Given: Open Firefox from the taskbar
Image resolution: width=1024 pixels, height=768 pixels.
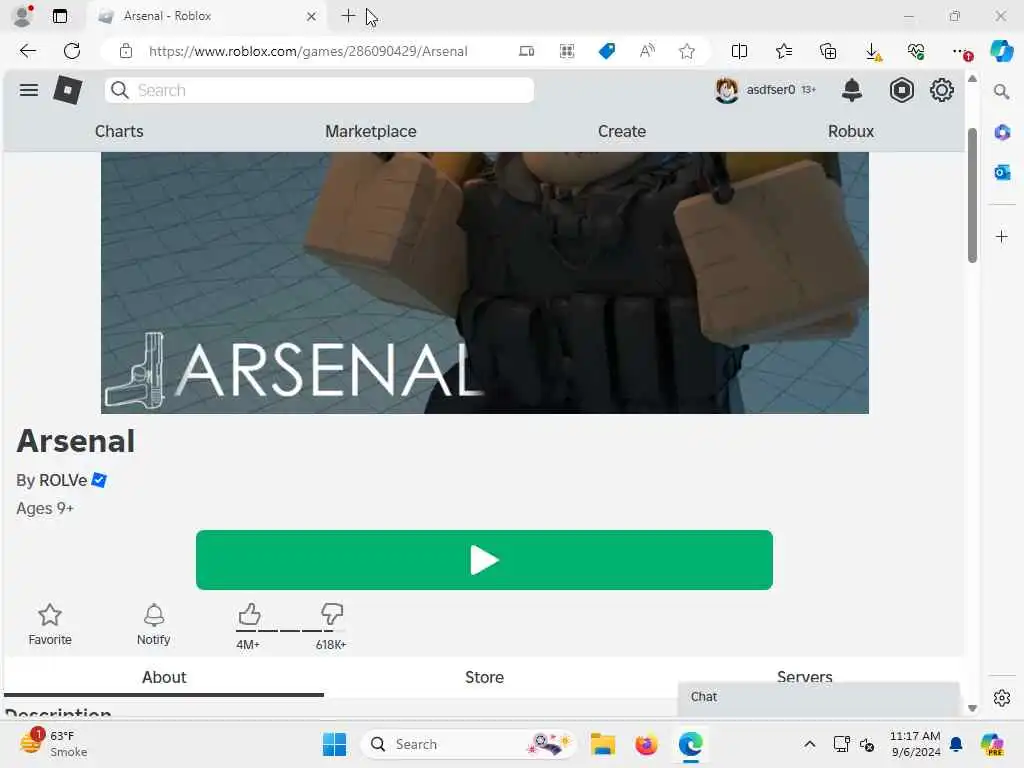Looking at the screenshot, I should pyautogui.click(x=646, y=744).
